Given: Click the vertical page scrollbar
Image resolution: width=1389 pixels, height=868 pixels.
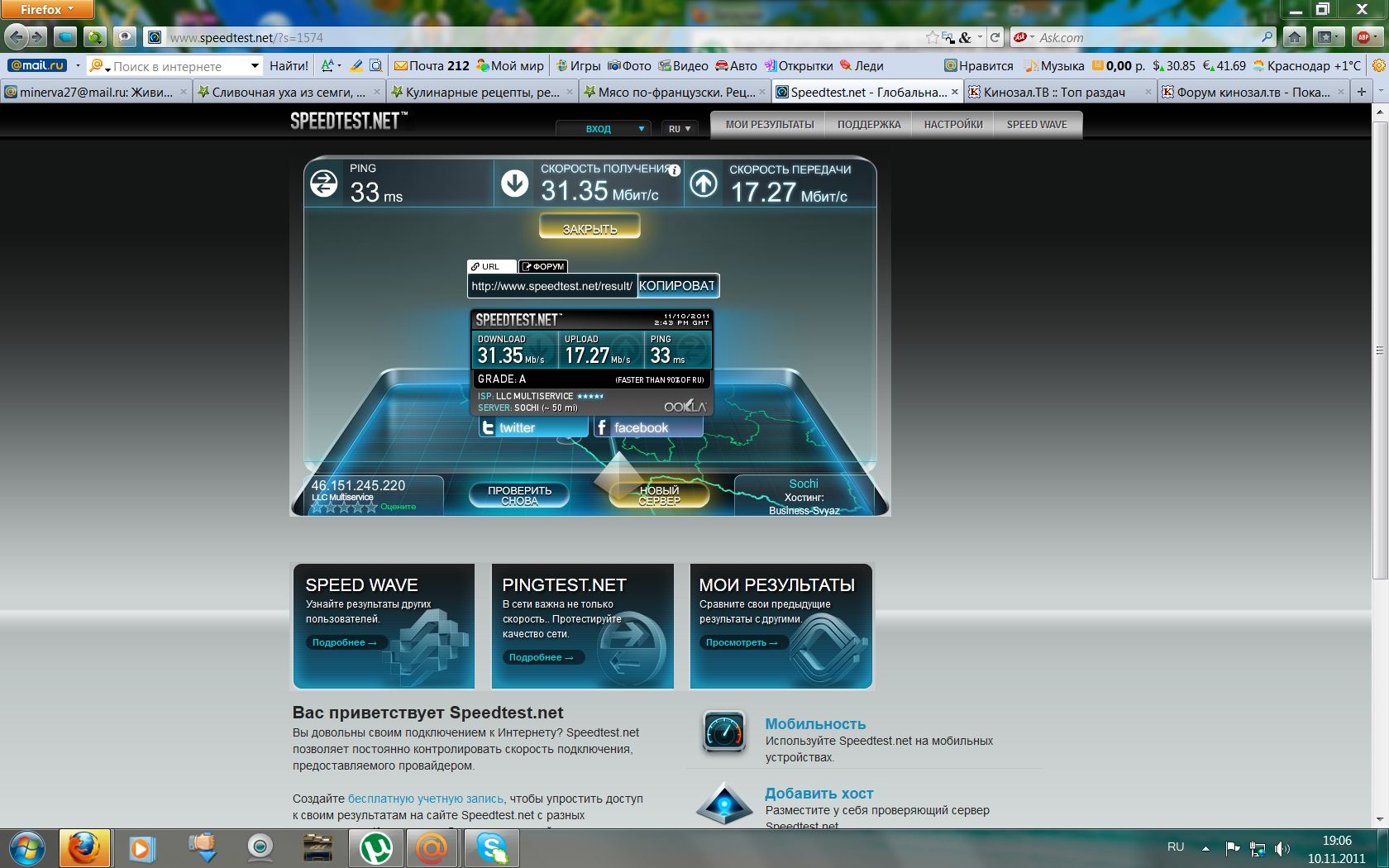Looking at the screenshot, I should click(1379, 351).
